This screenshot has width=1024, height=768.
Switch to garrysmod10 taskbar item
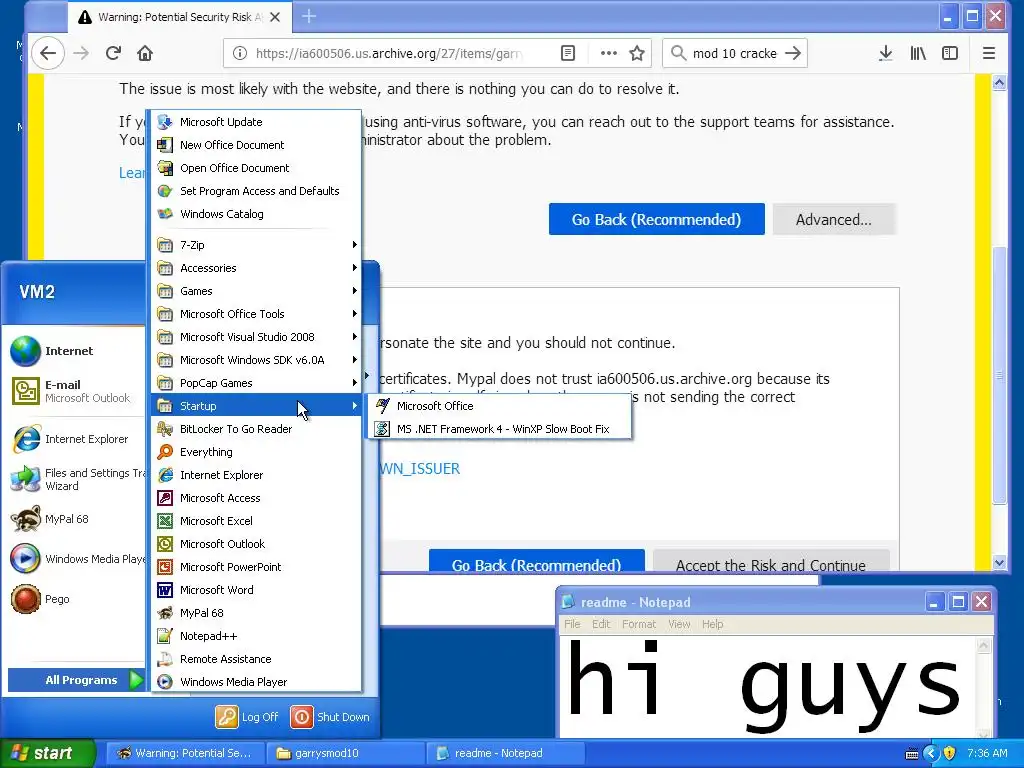click(345, 753)
